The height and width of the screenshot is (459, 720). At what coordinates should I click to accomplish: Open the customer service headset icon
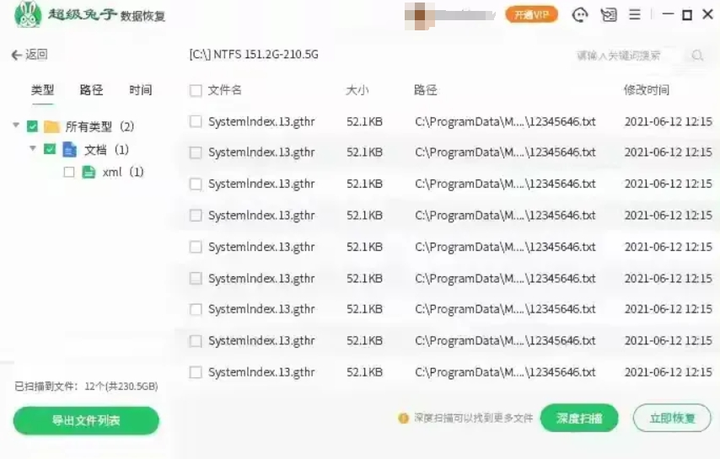tap(580, 15)
